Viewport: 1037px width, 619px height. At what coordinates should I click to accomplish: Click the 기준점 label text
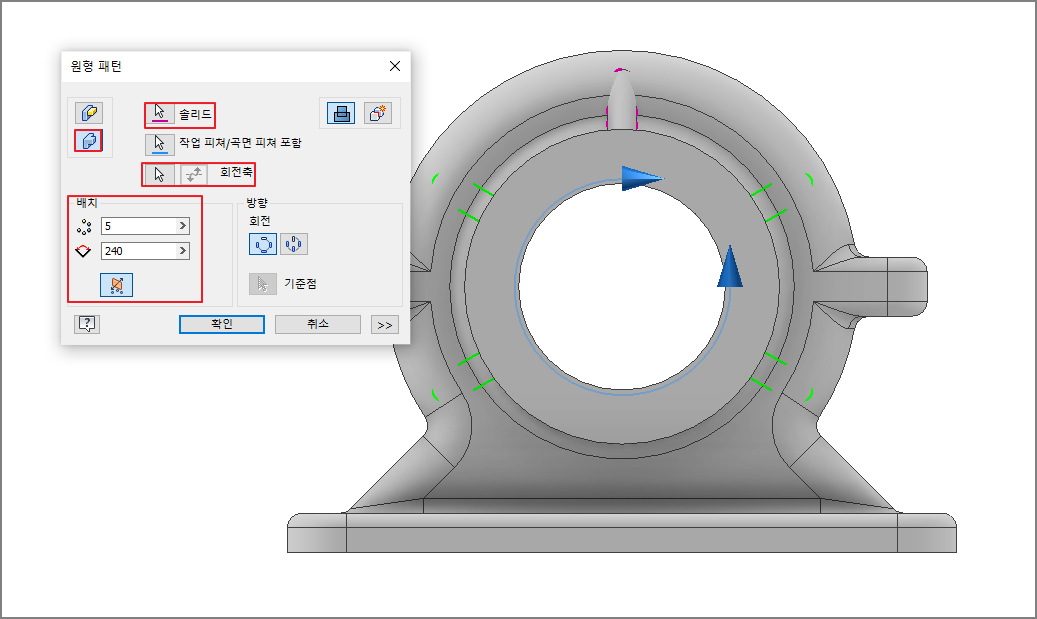click(x=300, y=284)
